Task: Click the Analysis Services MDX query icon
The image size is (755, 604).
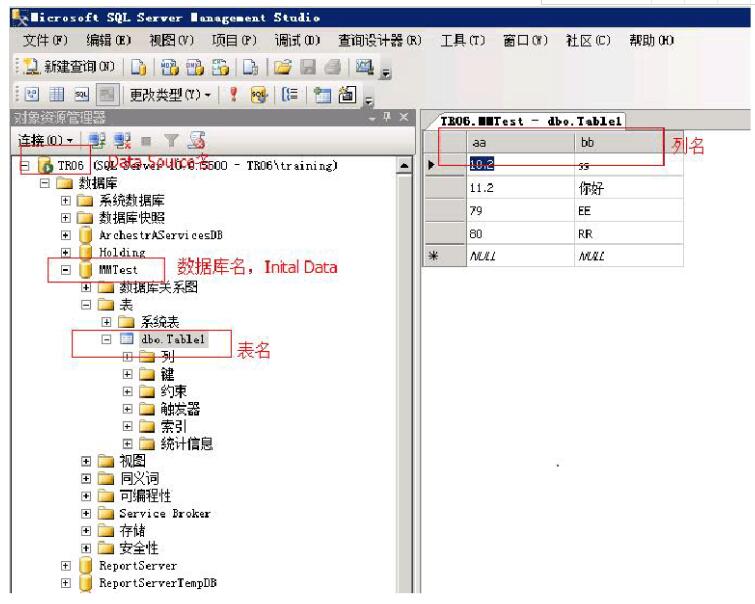Action: [169, 67]
